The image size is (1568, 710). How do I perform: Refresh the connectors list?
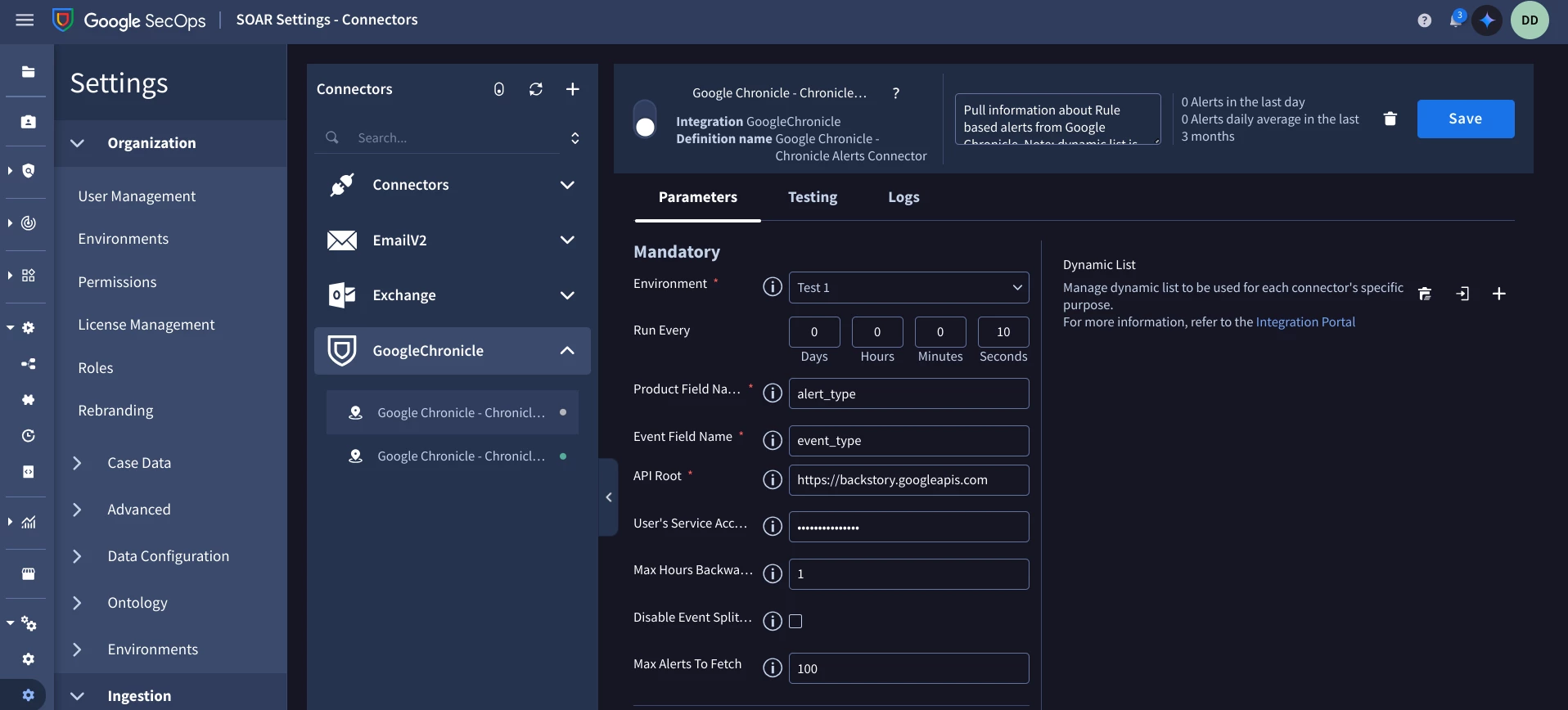535,89
